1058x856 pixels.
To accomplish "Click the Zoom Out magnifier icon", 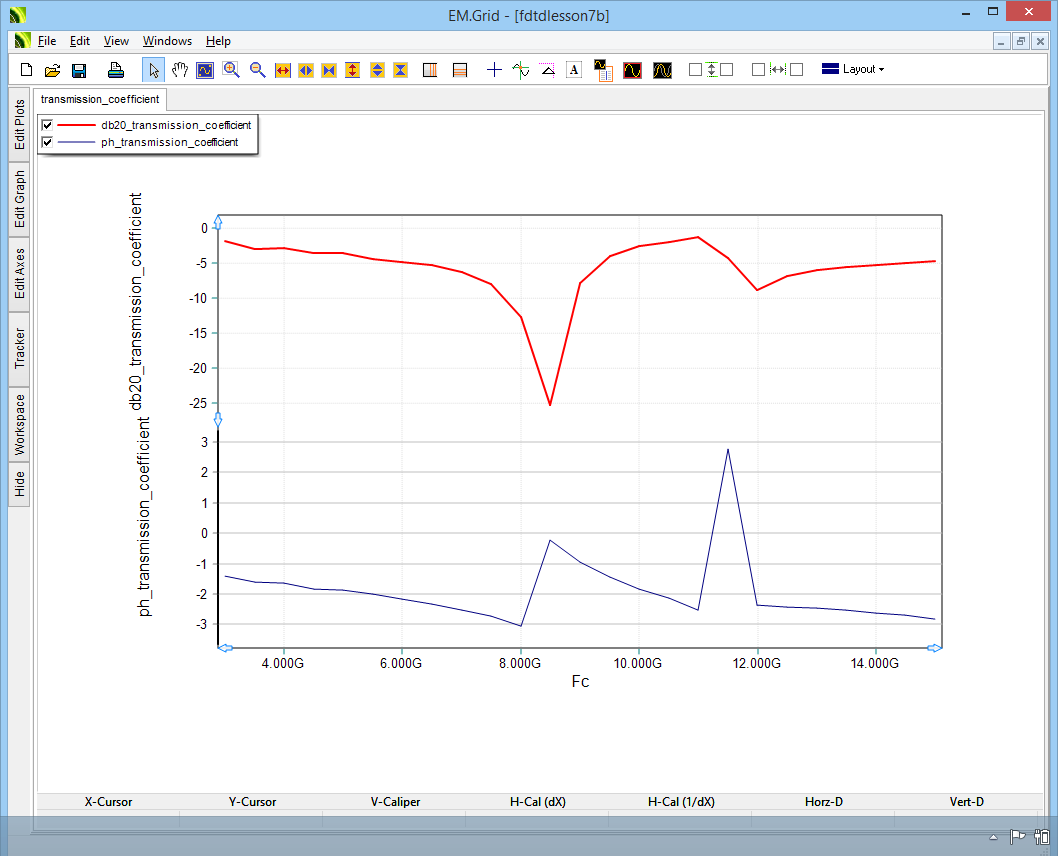I will 258,70.
